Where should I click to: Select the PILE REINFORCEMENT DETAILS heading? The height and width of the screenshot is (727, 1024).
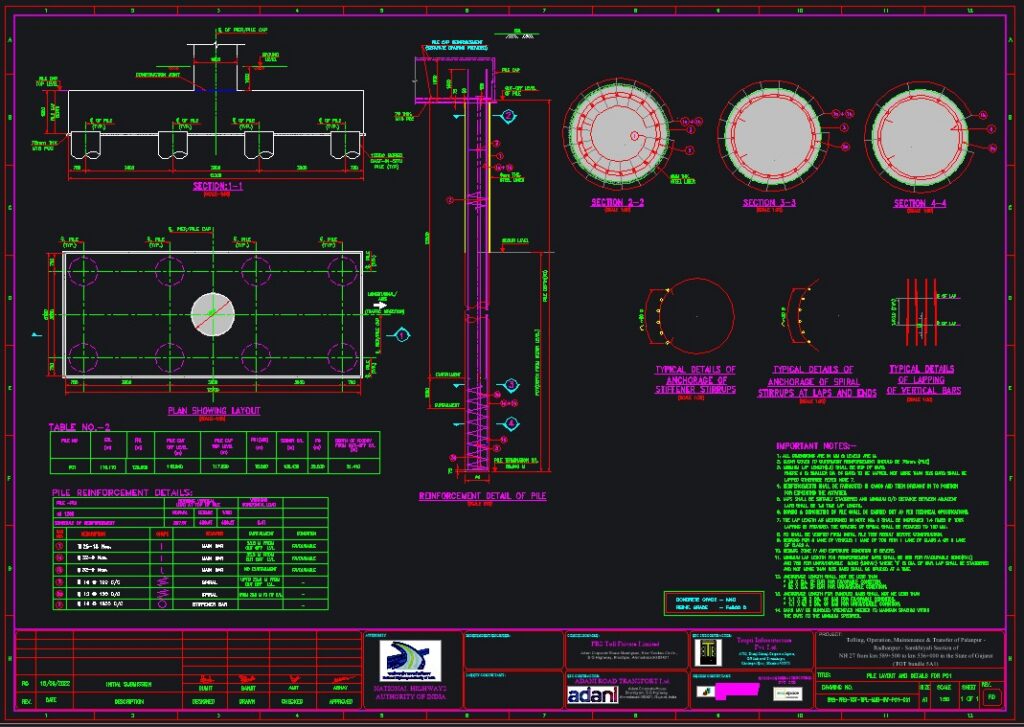point(122,493)
